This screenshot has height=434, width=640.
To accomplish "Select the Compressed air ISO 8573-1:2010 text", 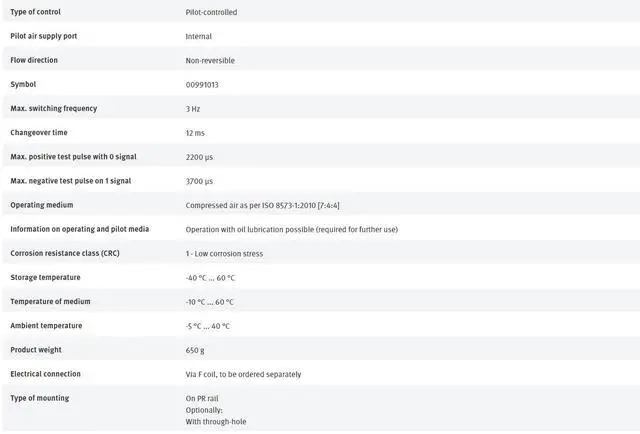I will [262, 205].
